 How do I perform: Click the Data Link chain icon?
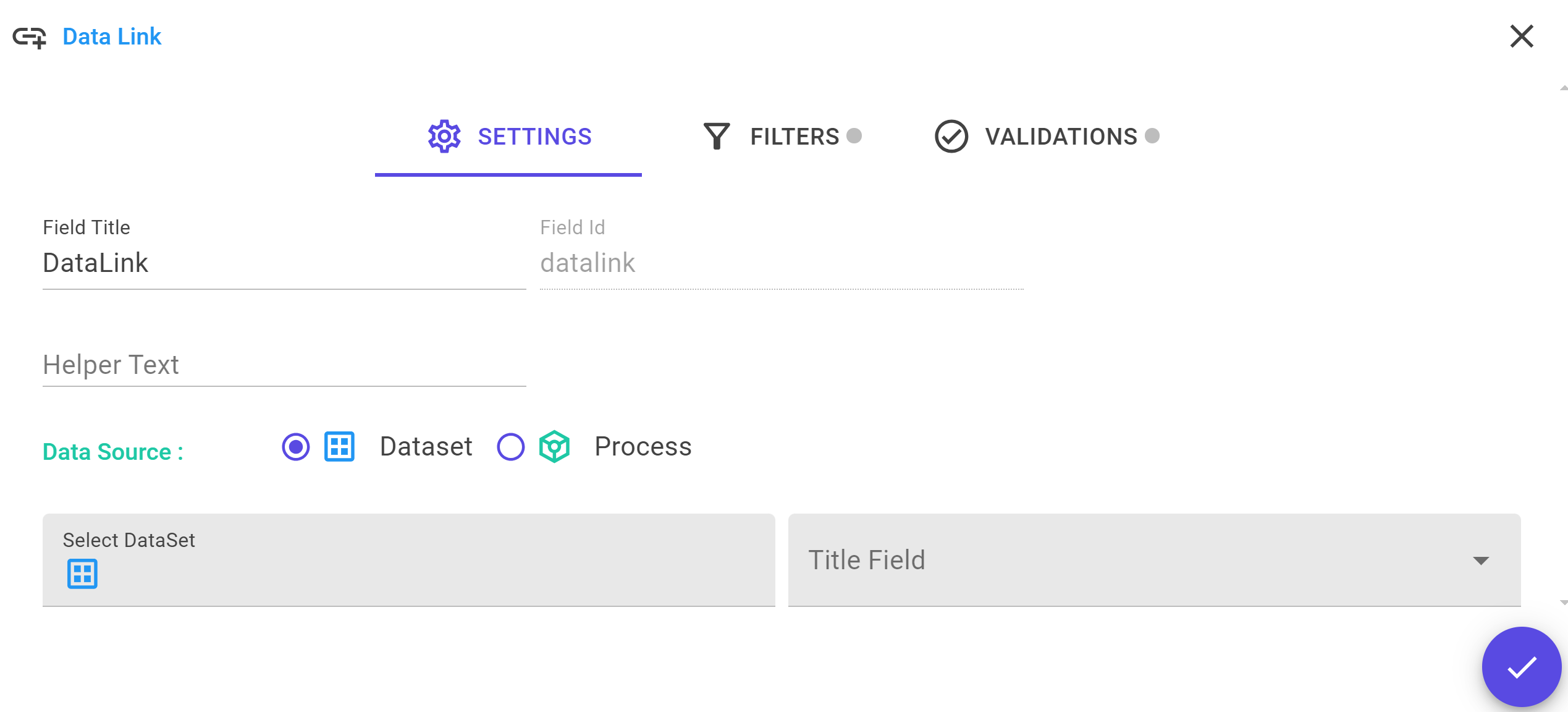point(29,37)
